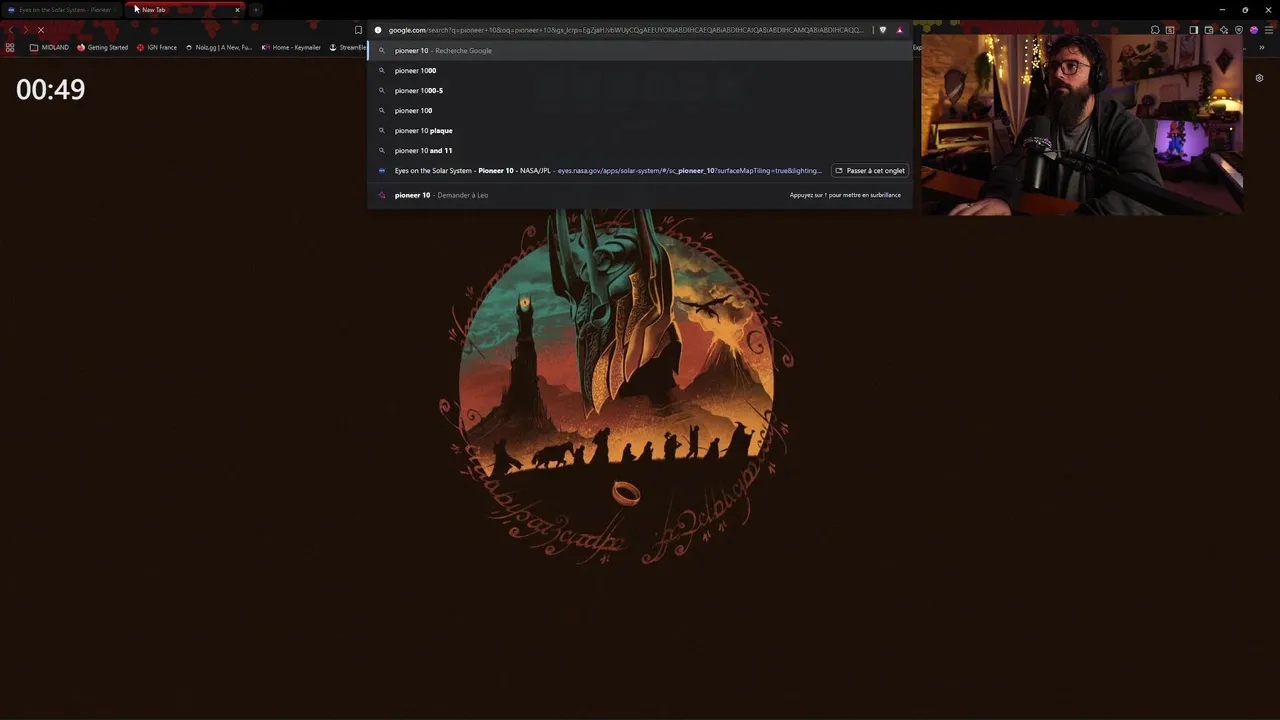Open the MIDLAND bookmarks folder
Screen dimensions: 1280x720
49,47
